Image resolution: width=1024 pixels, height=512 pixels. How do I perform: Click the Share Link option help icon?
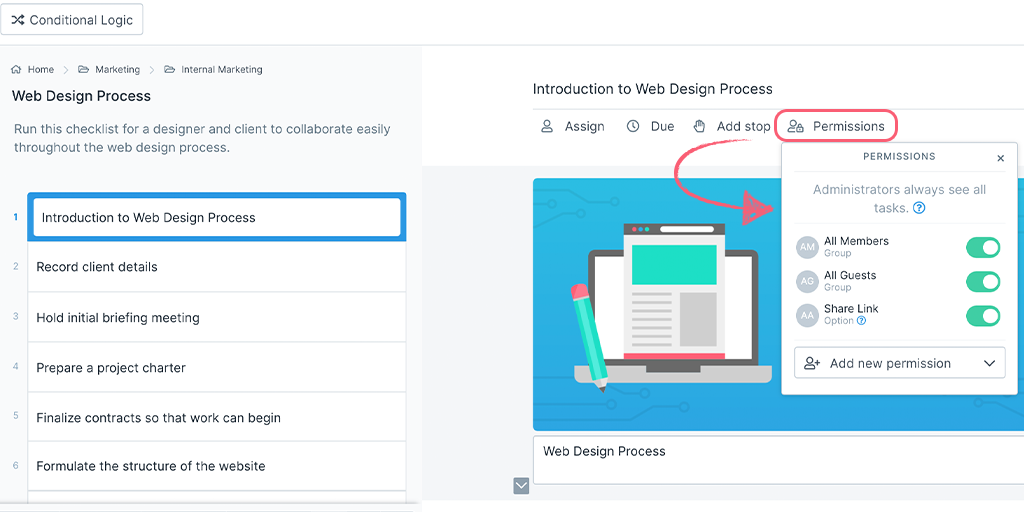tap(861, 321)
